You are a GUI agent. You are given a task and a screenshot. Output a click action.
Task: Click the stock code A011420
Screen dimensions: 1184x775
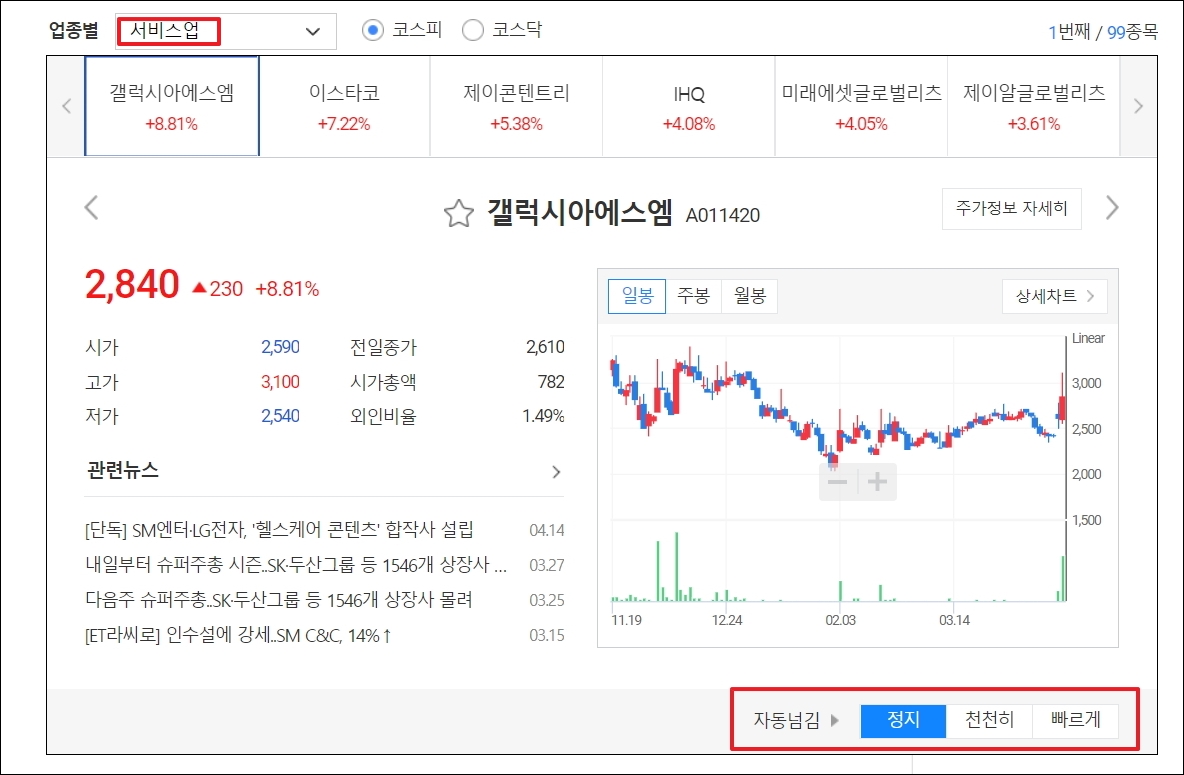coord(723,216)
